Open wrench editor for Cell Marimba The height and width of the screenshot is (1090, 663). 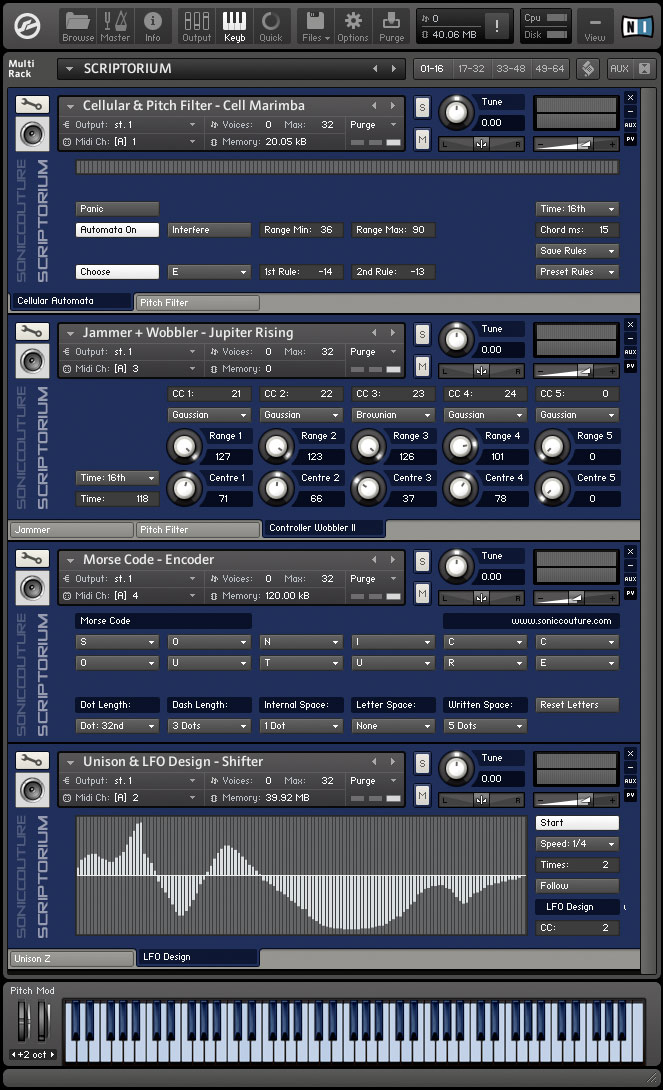pyautogui.click(x=32, y=104)
